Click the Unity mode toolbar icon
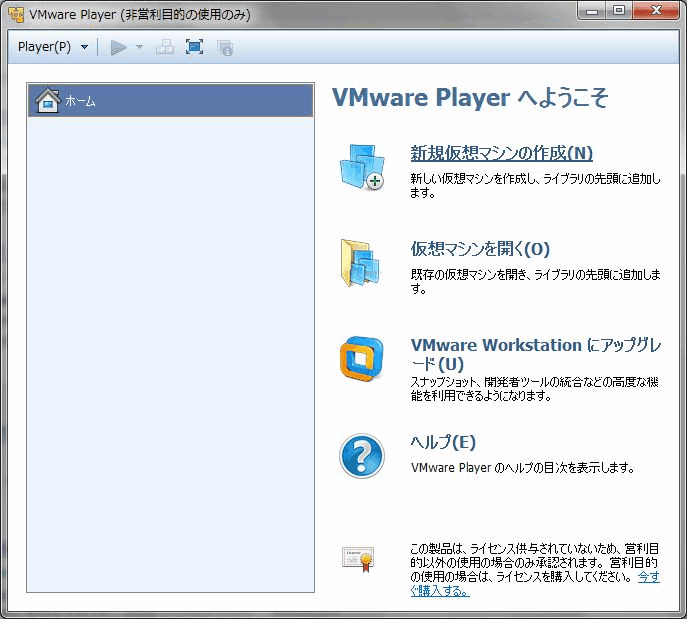687x619 pixels. click(x=225, y=47)
